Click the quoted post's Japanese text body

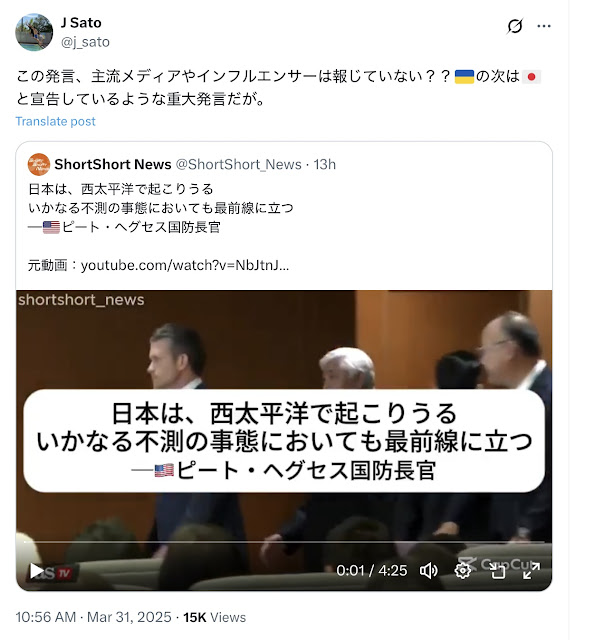(x=161, y=208)
